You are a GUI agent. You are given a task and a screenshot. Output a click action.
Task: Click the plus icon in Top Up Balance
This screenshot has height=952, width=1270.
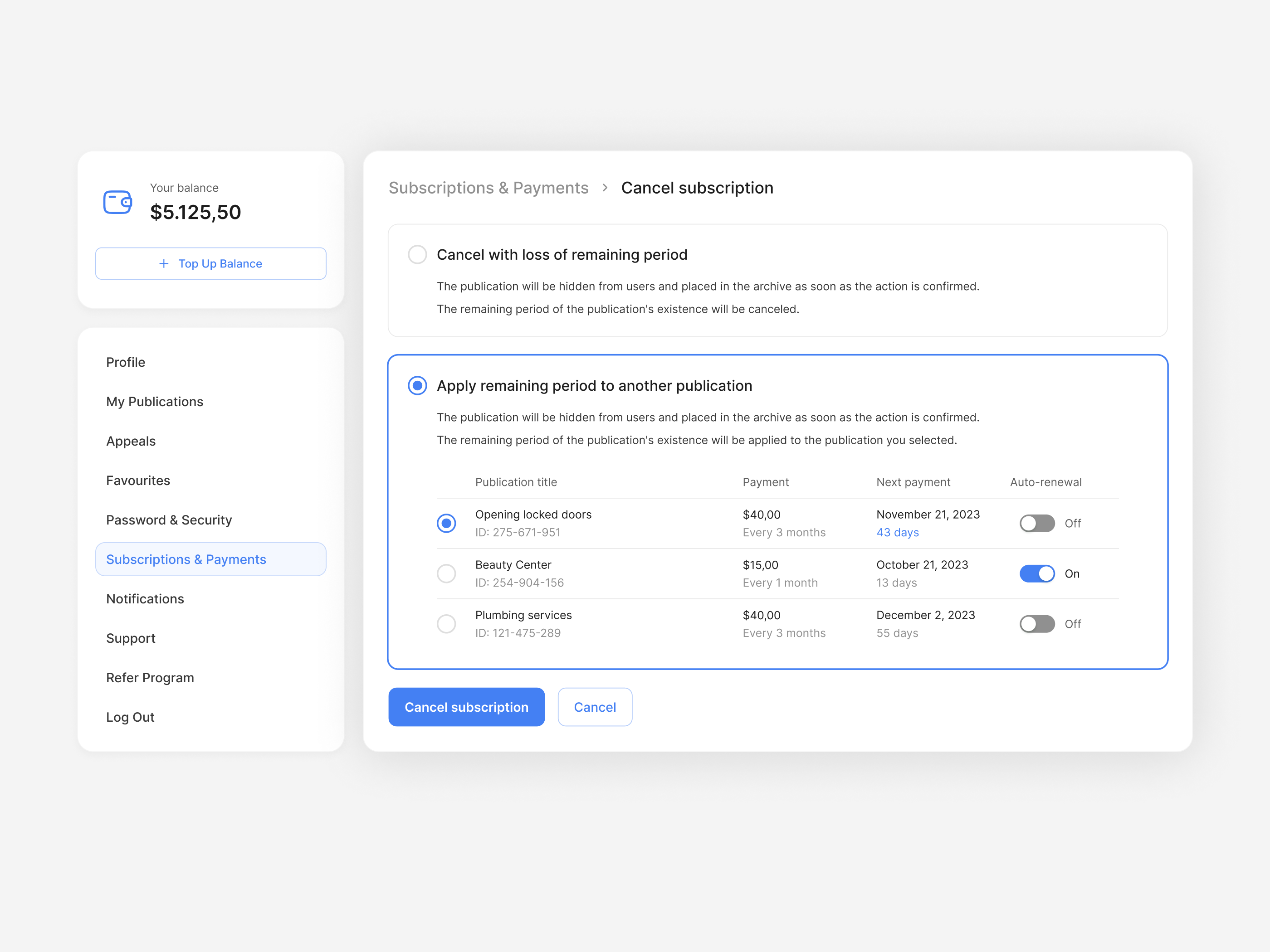tap(163, 263)
